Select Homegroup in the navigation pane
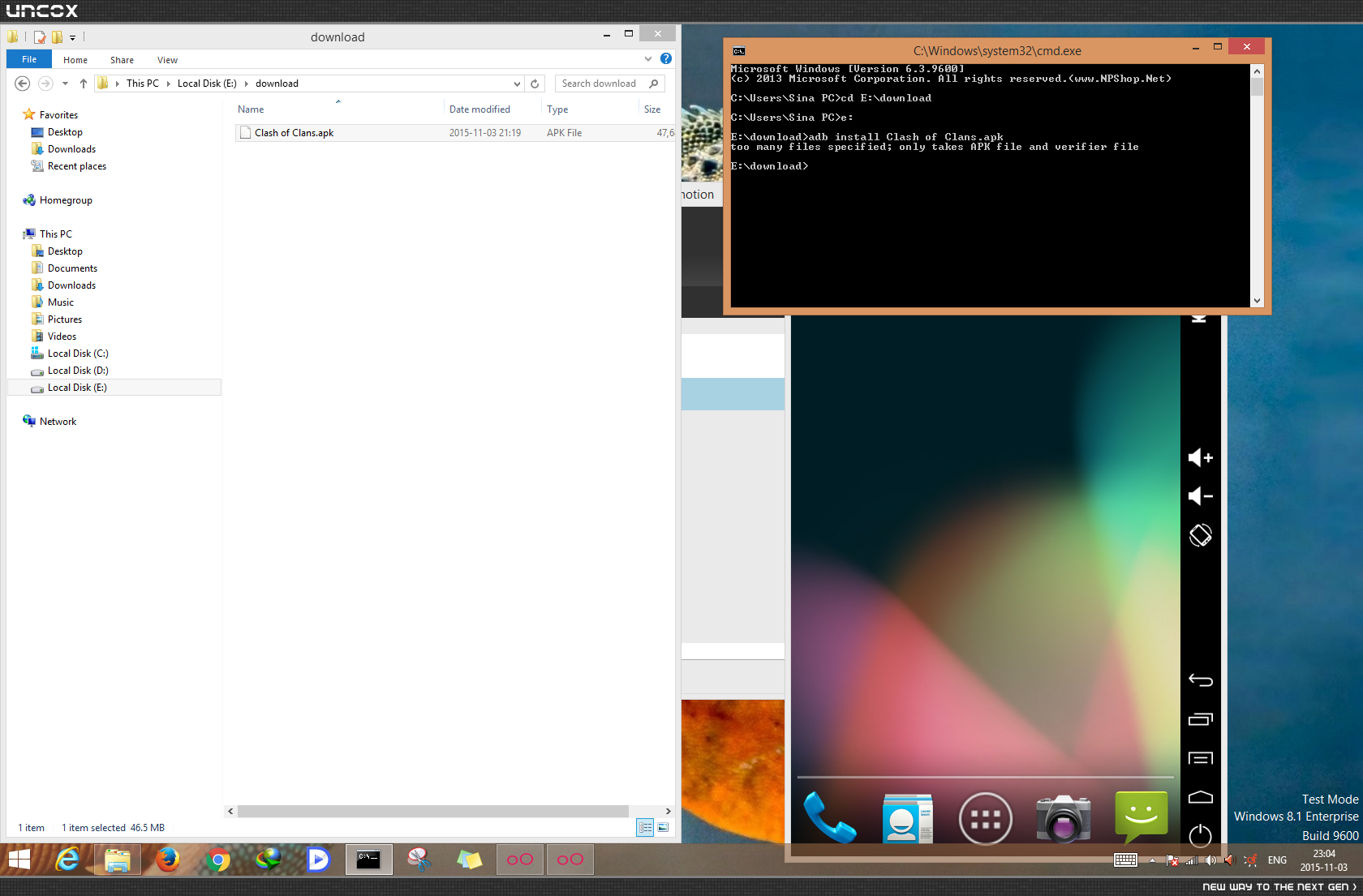The height and width of the screenshot is (896, 1363). [x=66, y=200]
